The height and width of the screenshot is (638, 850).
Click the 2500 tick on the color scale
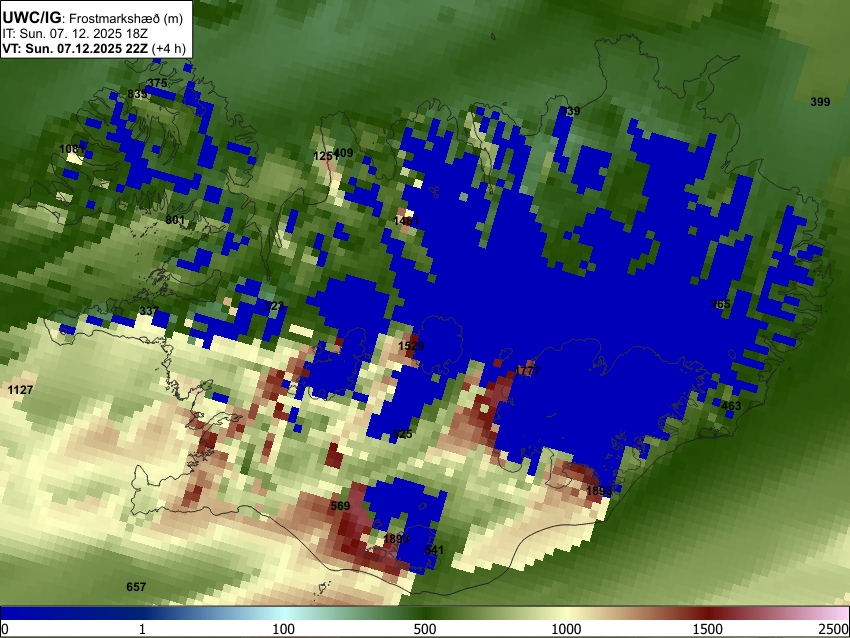click(834, 629)
